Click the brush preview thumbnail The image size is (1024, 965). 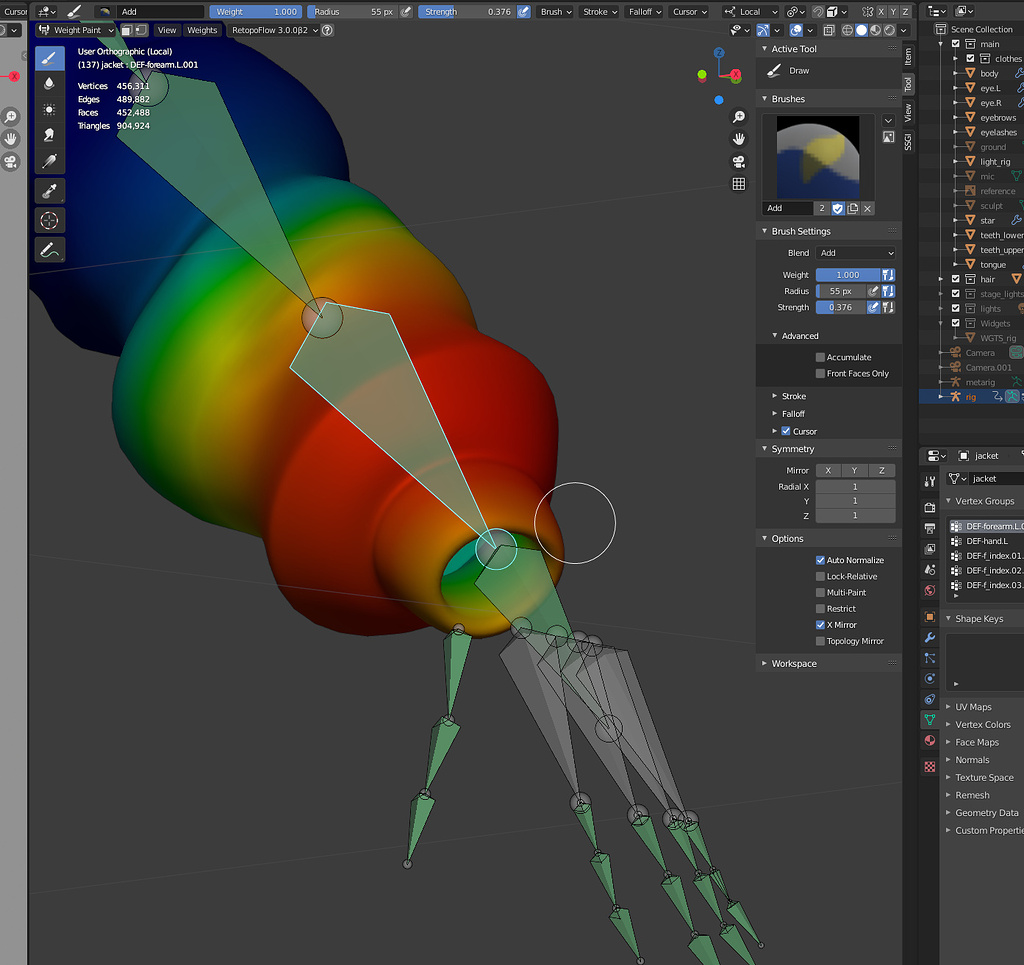coord(818,157)
